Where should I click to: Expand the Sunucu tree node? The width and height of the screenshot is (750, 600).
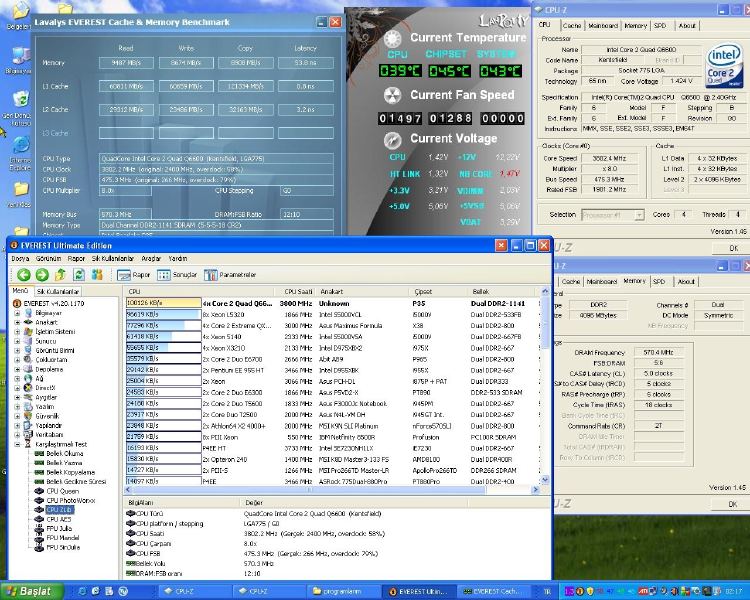(x=18, y=341)
